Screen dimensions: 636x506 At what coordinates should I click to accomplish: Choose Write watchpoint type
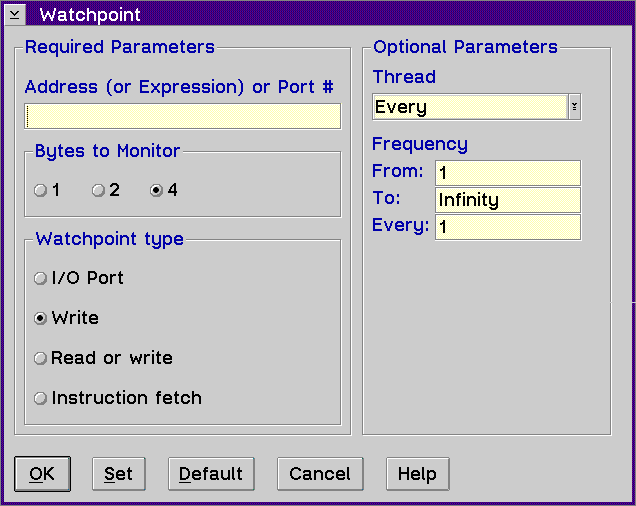coord(66,318)
